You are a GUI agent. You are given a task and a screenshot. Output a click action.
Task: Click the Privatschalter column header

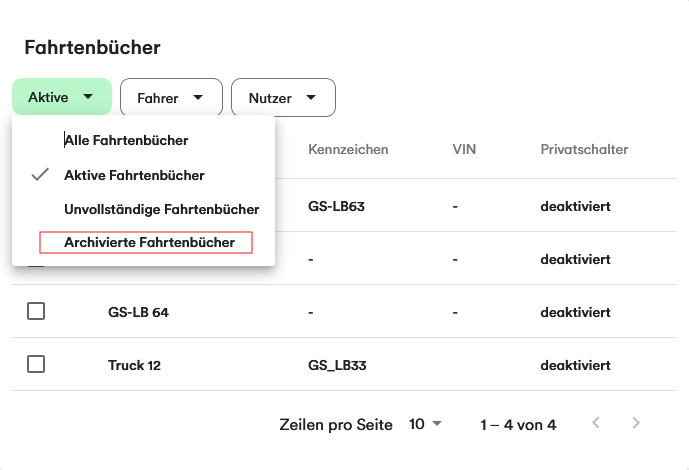click(584, 150)
